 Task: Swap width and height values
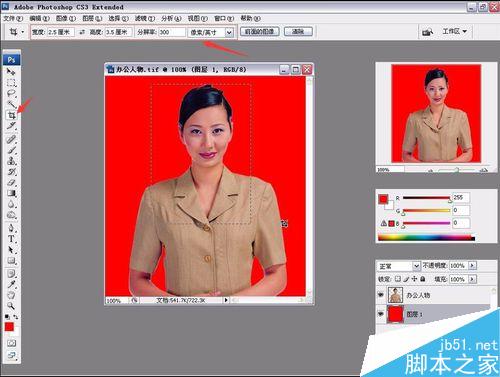(x=82, y=32)
